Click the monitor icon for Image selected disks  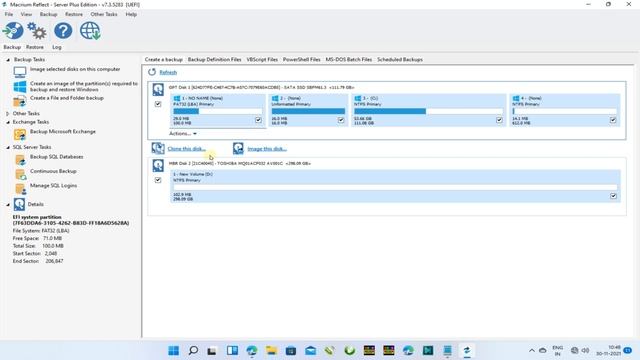[20, 72]
